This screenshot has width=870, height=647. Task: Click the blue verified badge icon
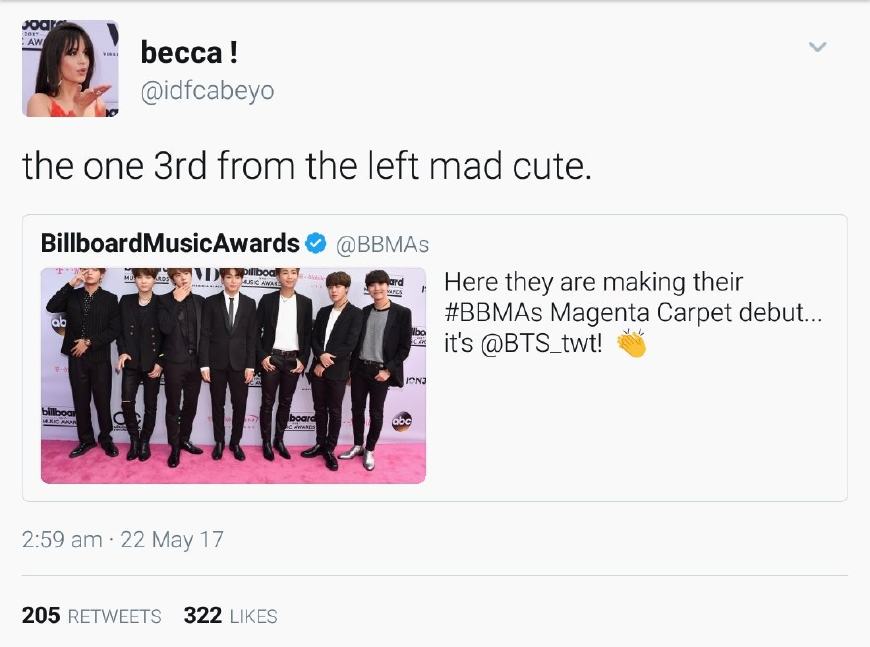pos(315,243)
